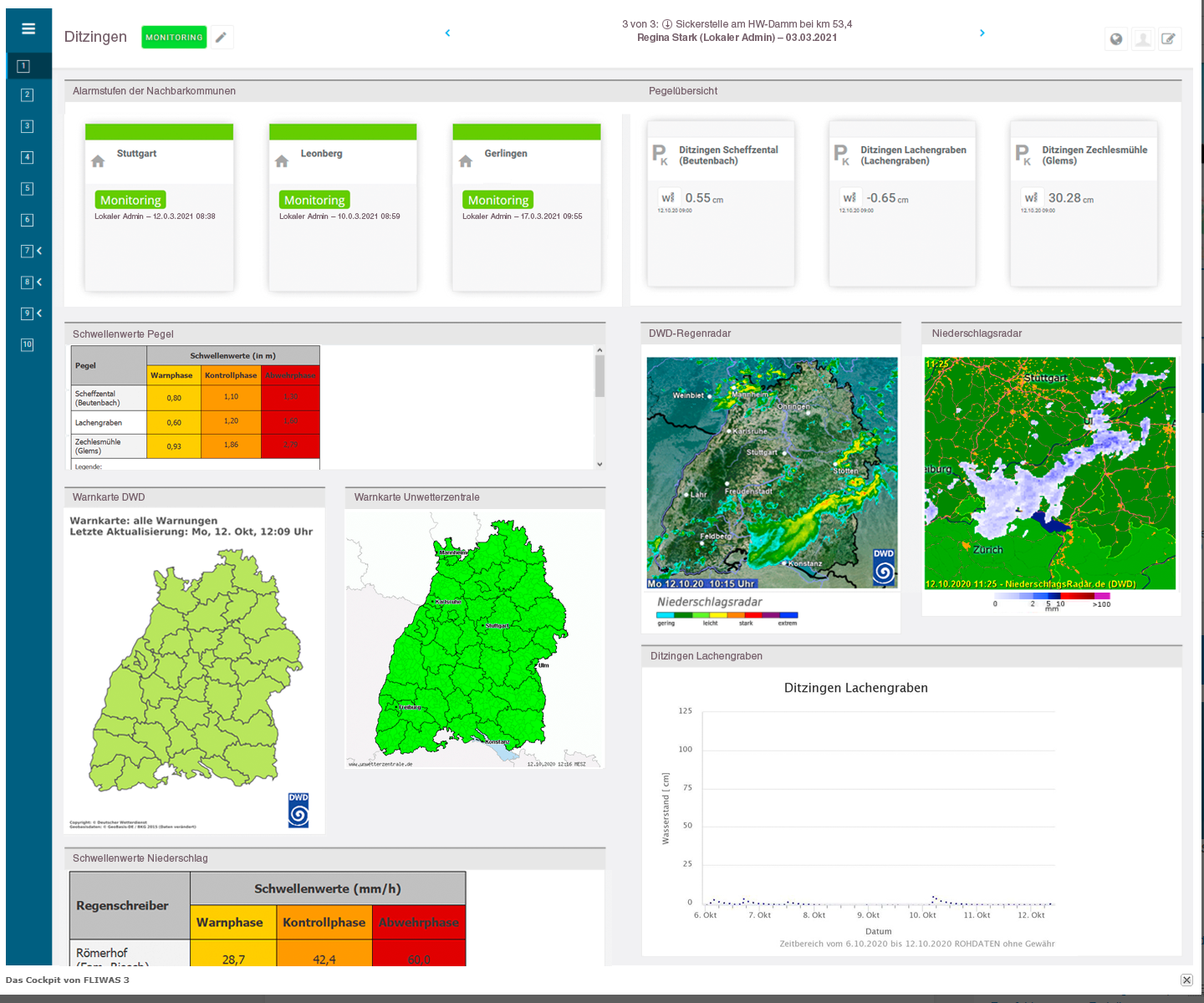The image size is (1204, 1003).
Task: Open the submenu arrow beside sidebar item 9
Action: click(39, 313)
